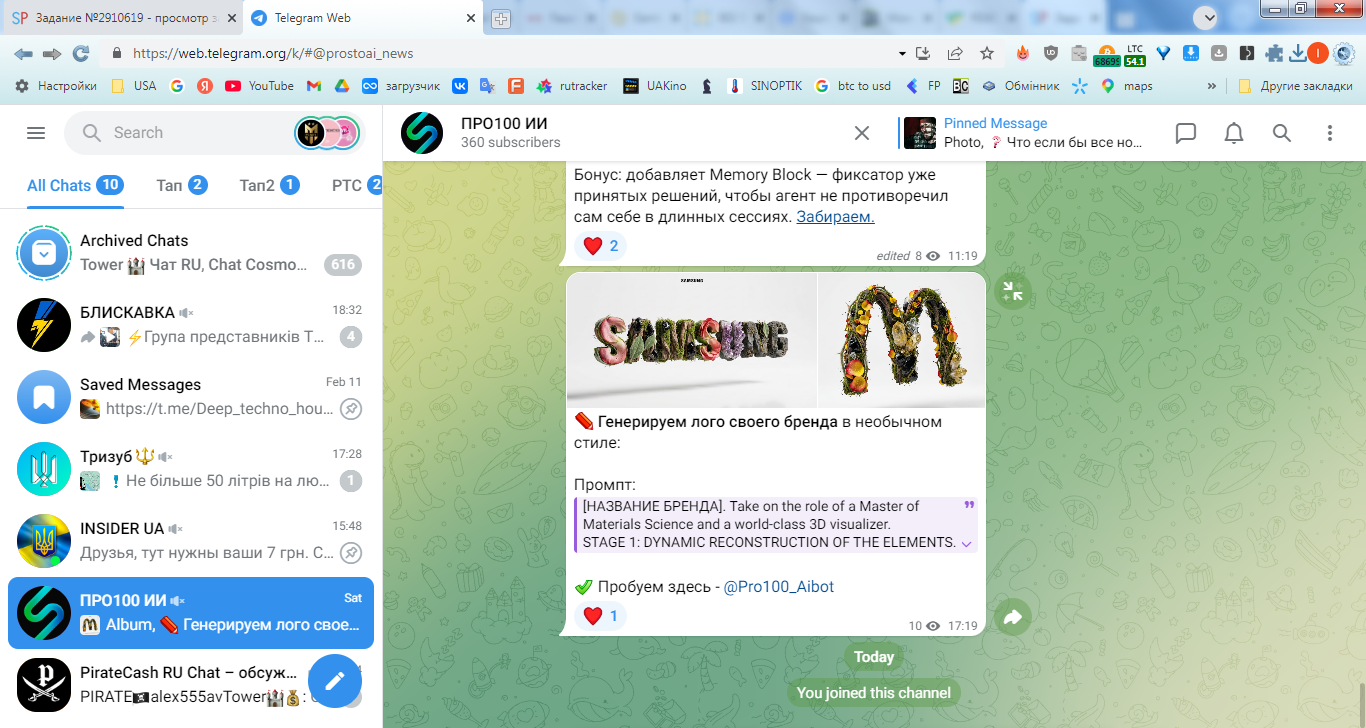Open a new browser tab
The image size is (1366, 728).
tap(501, 19)
